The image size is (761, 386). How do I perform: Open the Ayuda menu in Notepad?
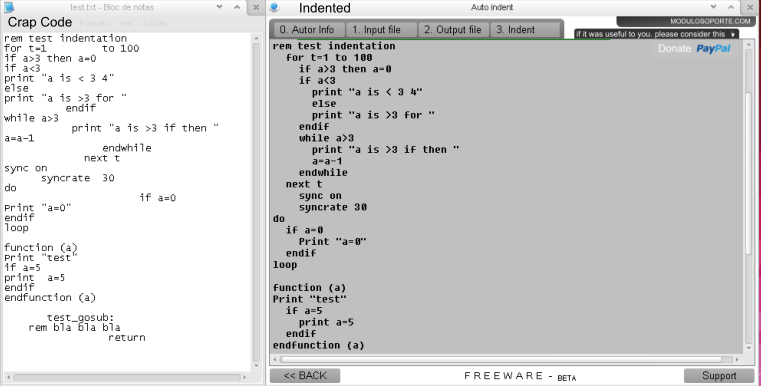pyautogui.click(x=154, y=23)
